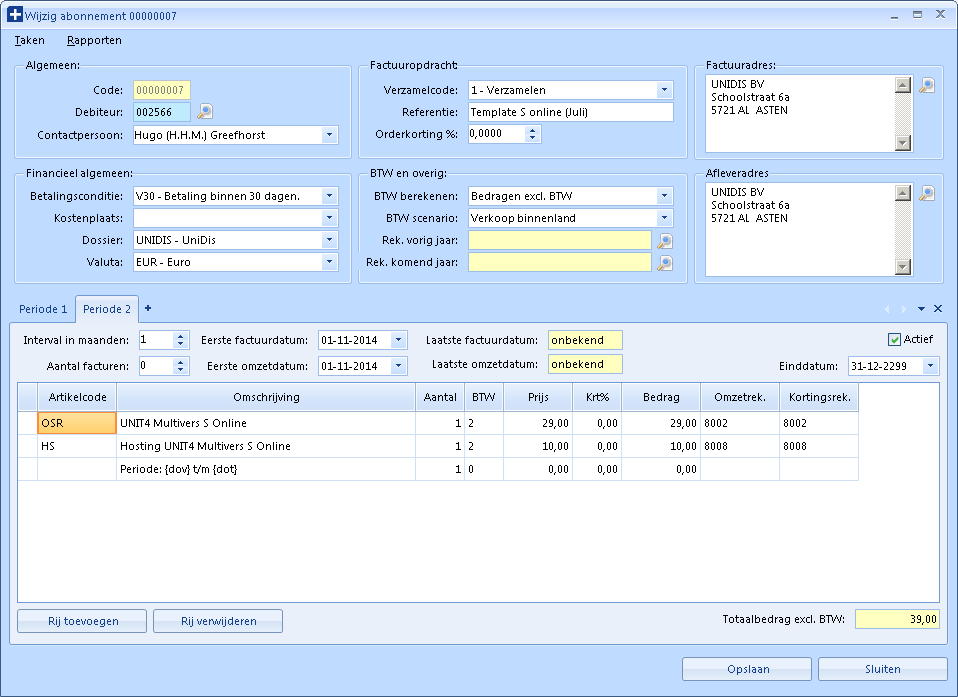Open the Taken menu

(x=29, y=40)
